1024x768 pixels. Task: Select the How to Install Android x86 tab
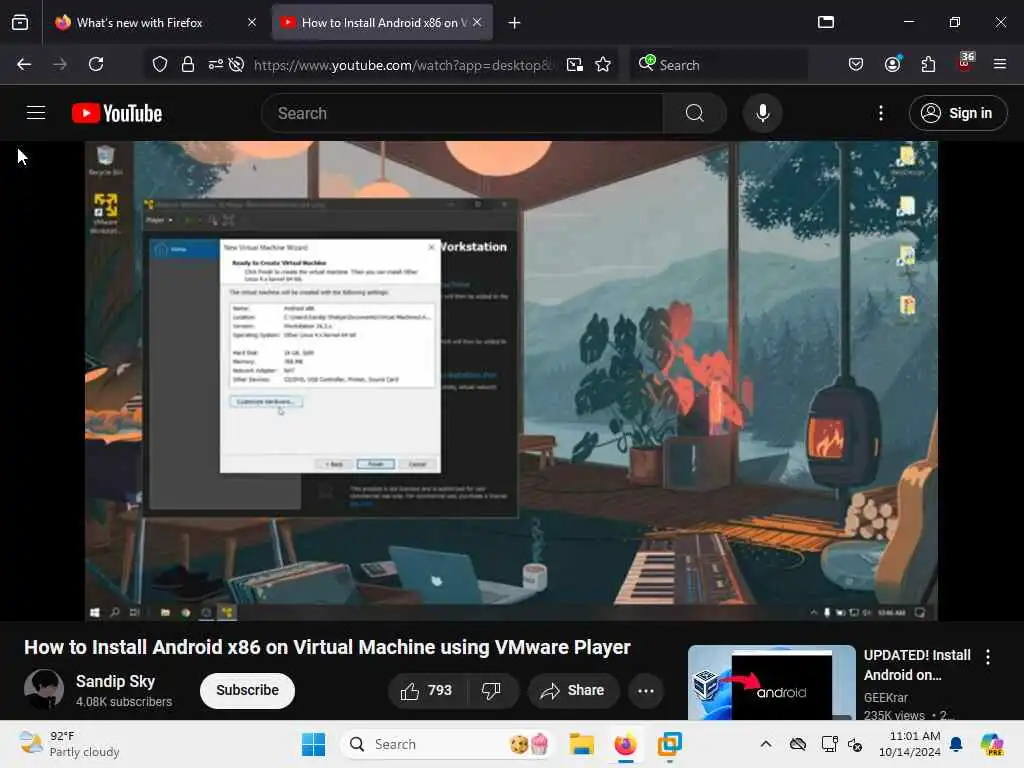point(382,23)
